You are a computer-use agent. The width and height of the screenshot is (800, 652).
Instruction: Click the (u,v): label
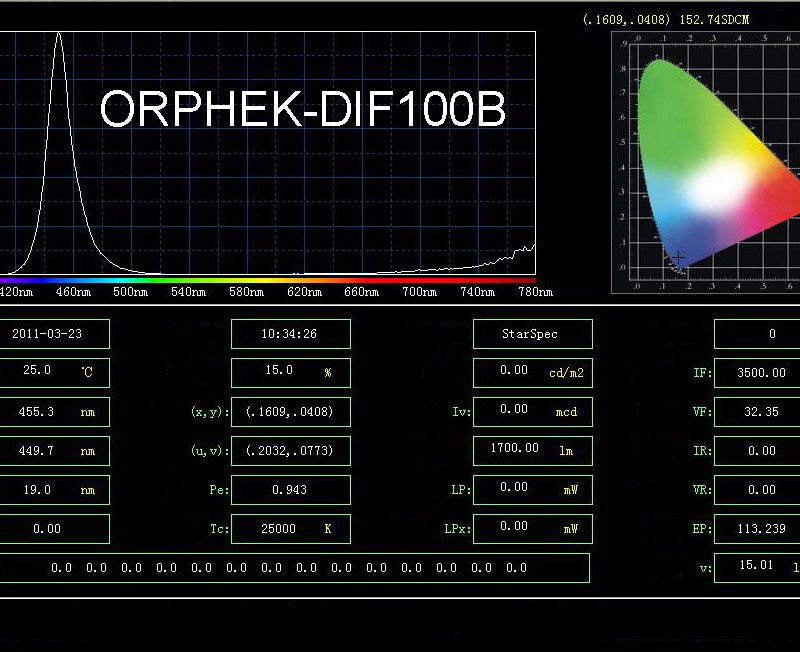point(210,451)
